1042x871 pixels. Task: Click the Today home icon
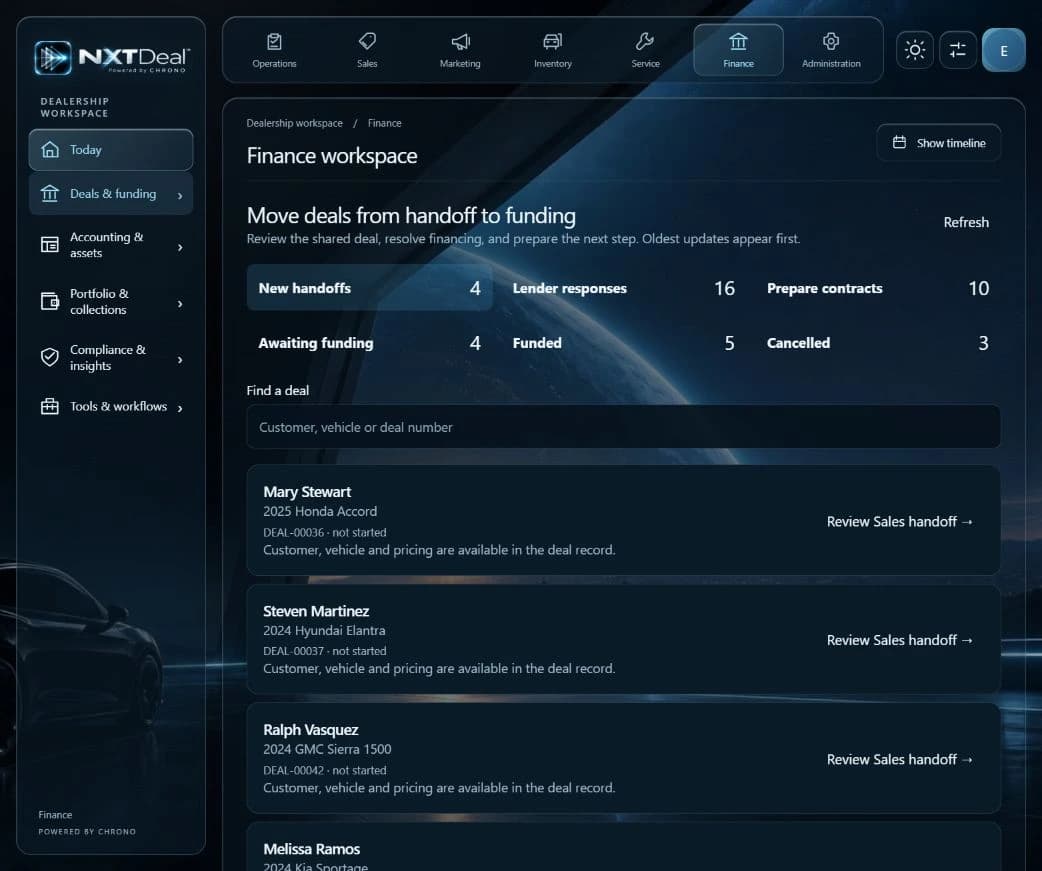pyautogui.click(x=50, y=149)
